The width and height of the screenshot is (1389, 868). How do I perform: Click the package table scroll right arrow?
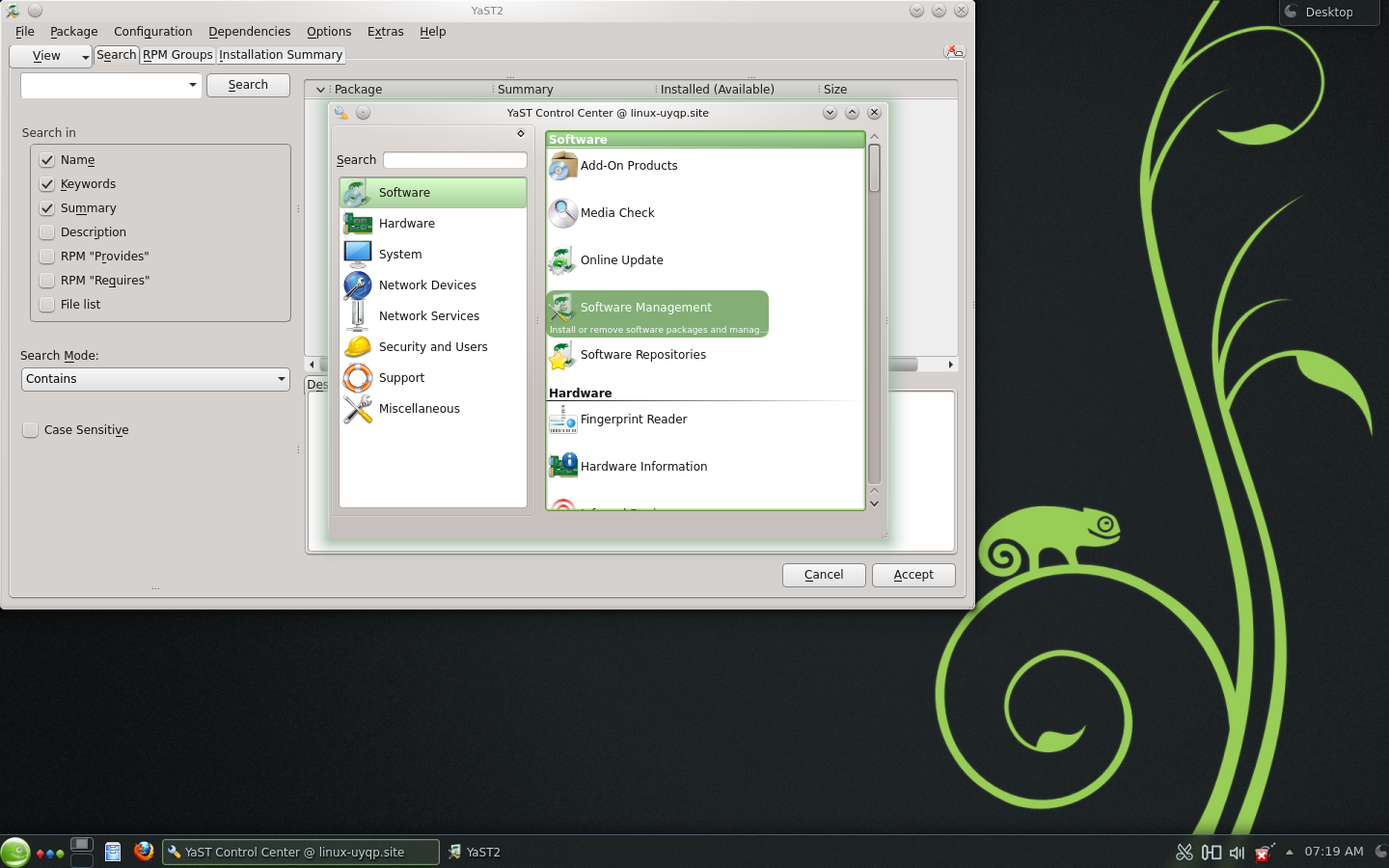[951, 365]
